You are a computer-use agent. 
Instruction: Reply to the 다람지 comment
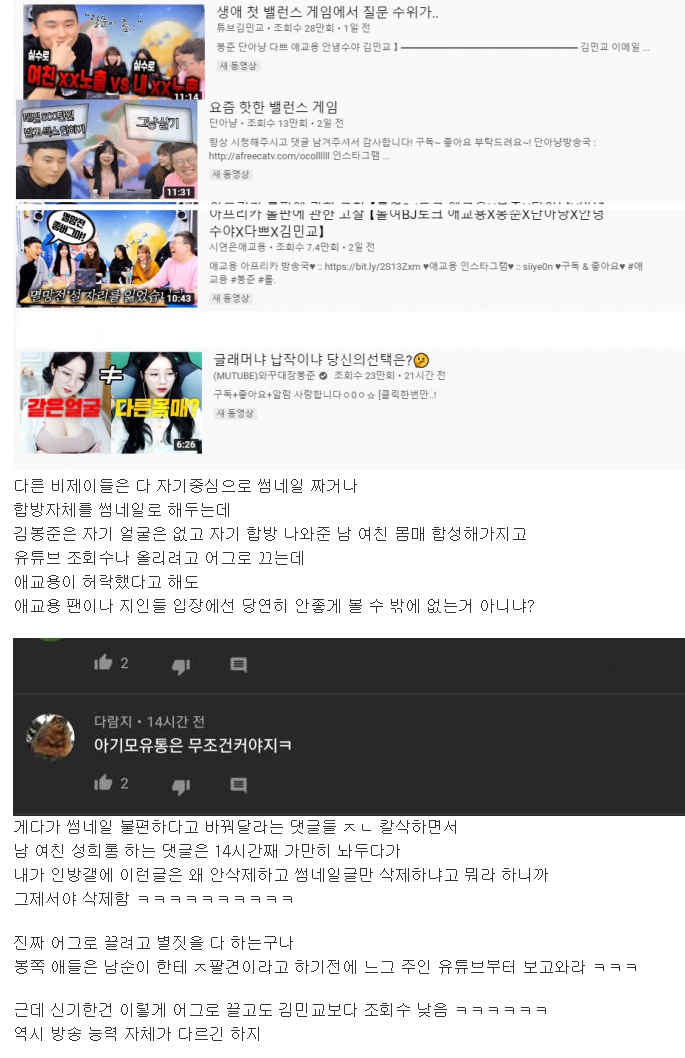(x=238, y=785)
